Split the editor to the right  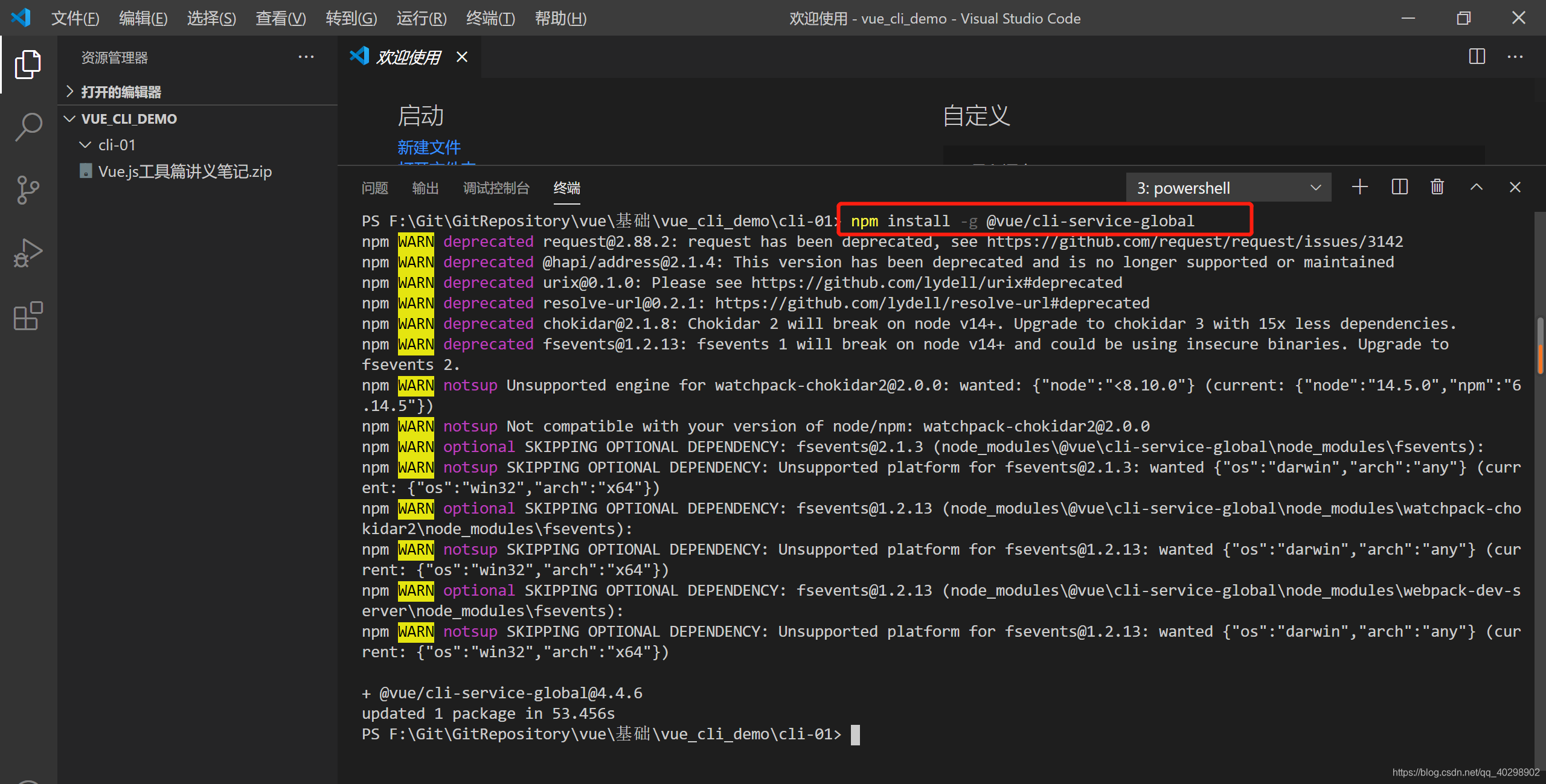[1477, 57]
